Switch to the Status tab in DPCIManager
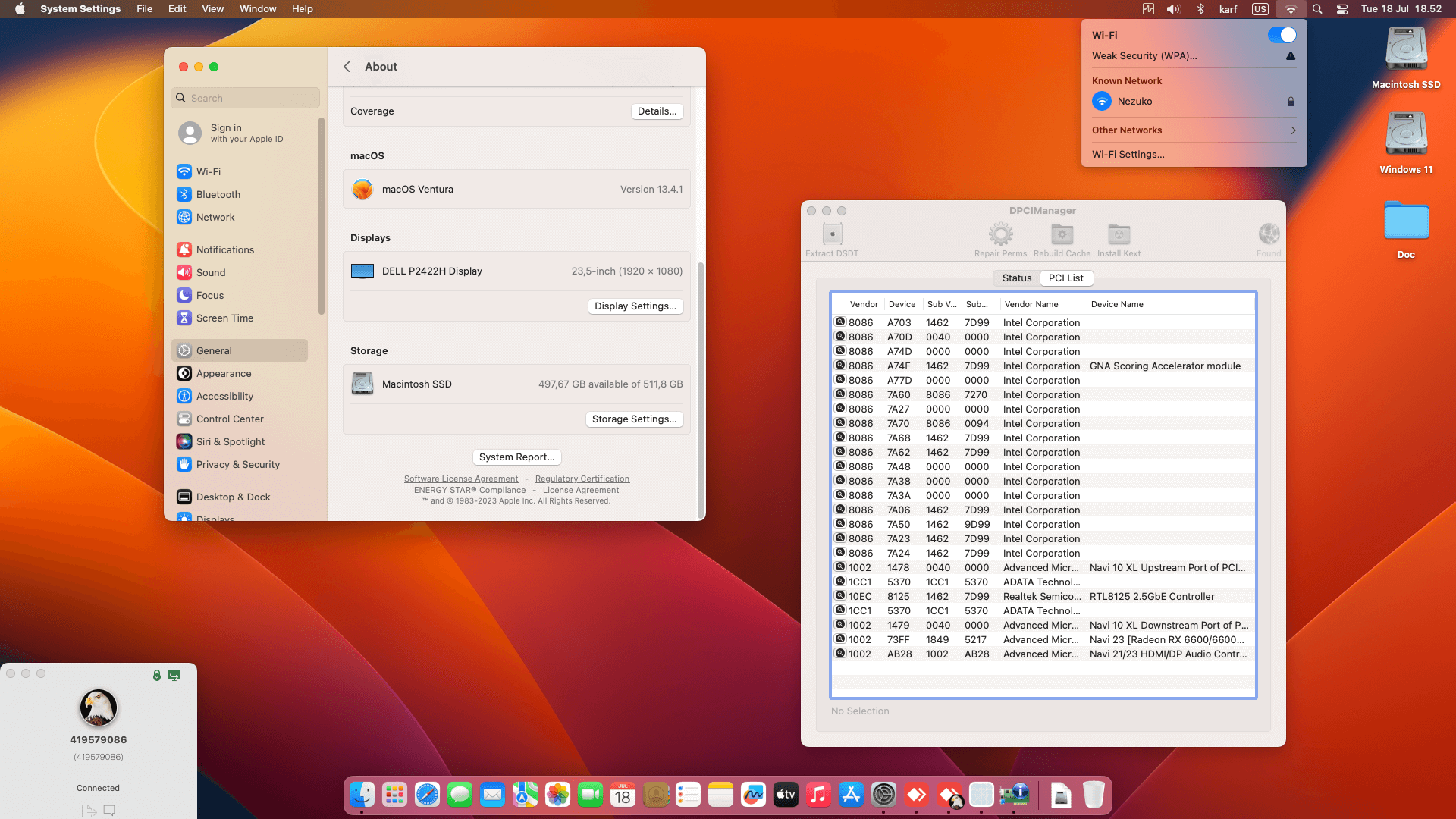Screen dimensions: 1456x819 click(x=1016, y=278)
